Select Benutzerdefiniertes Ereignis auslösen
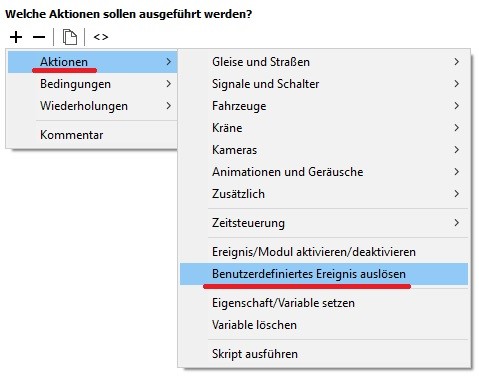 (324, 274)
